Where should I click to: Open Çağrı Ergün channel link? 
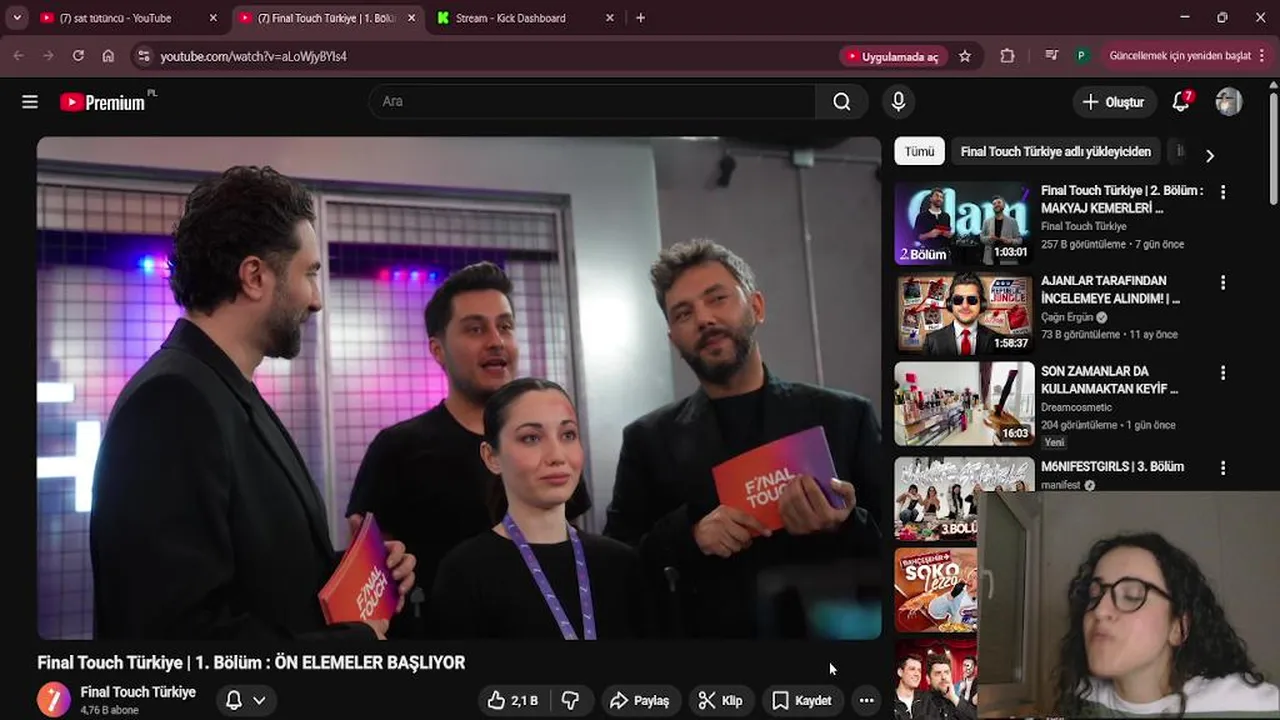tap(1068, 317)
